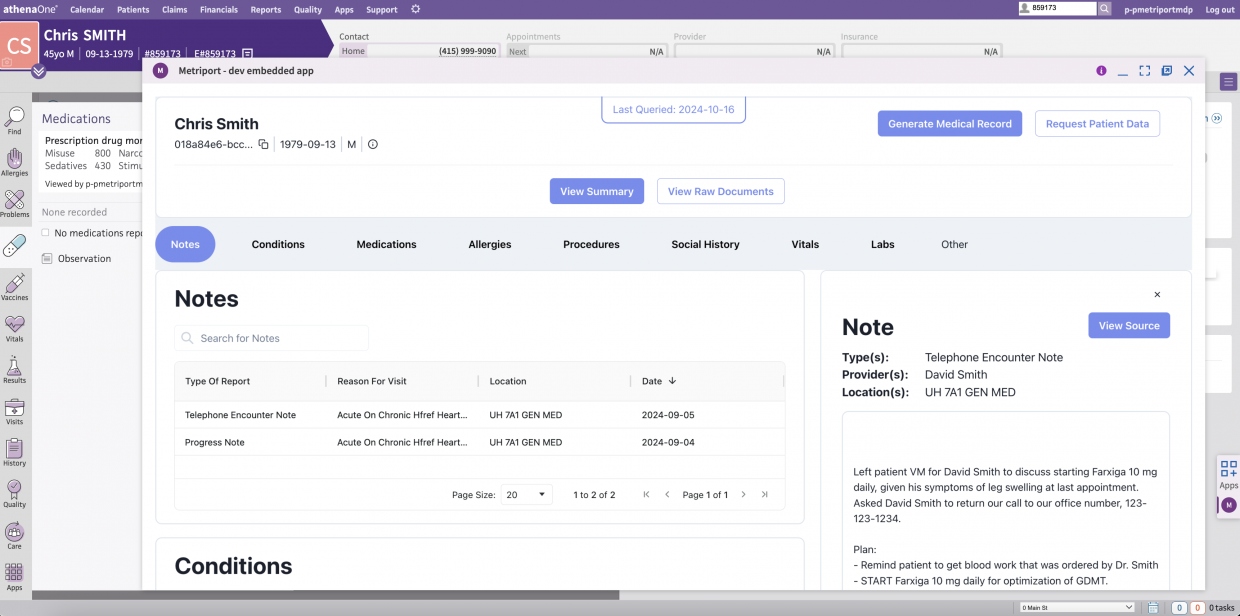Go to last page of notes
This screenshot has width=1240, height=616.
pyautogui.click(x=765, y=494)
